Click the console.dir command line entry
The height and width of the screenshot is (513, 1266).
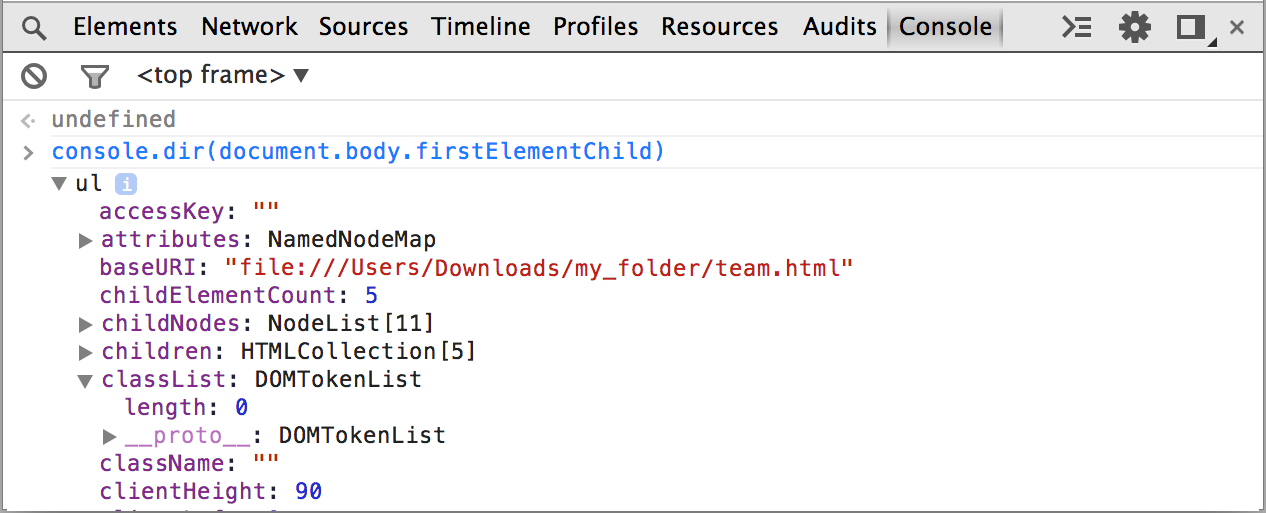click(358, 152)
